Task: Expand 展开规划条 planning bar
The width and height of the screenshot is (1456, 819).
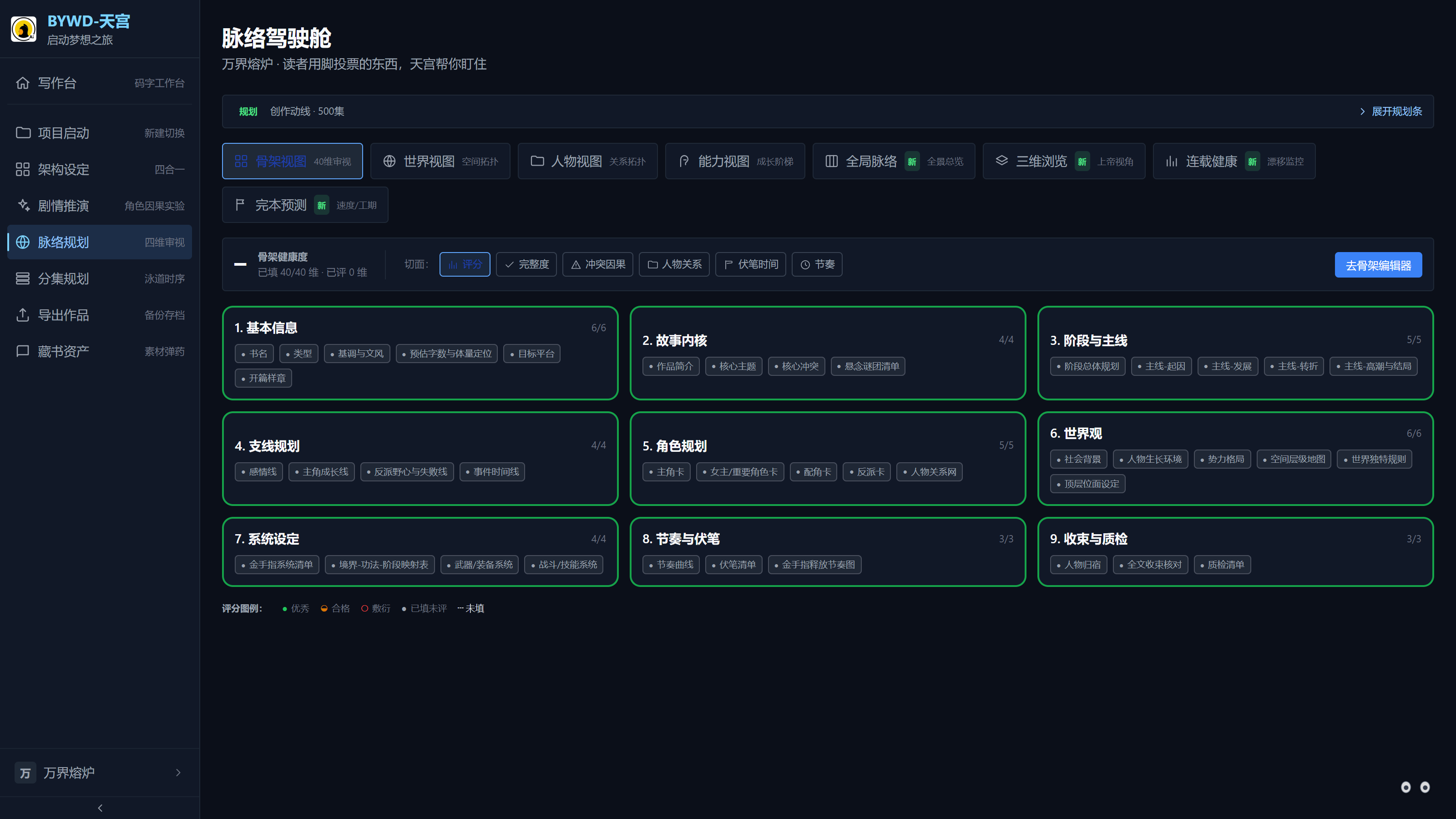Action: [x=1390, y=111]
